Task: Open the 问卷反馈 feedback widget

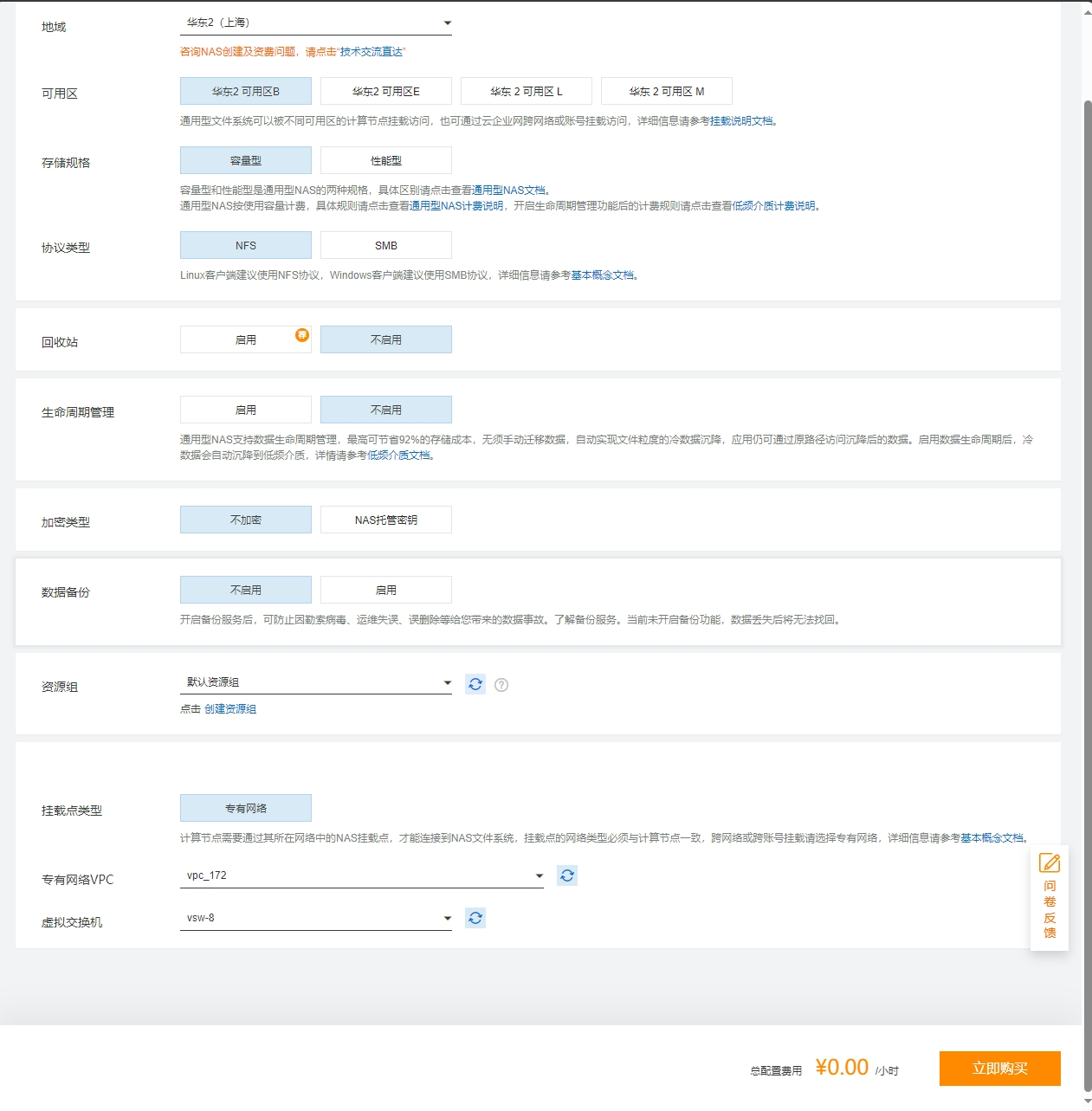Action: tap(1049, 897)
